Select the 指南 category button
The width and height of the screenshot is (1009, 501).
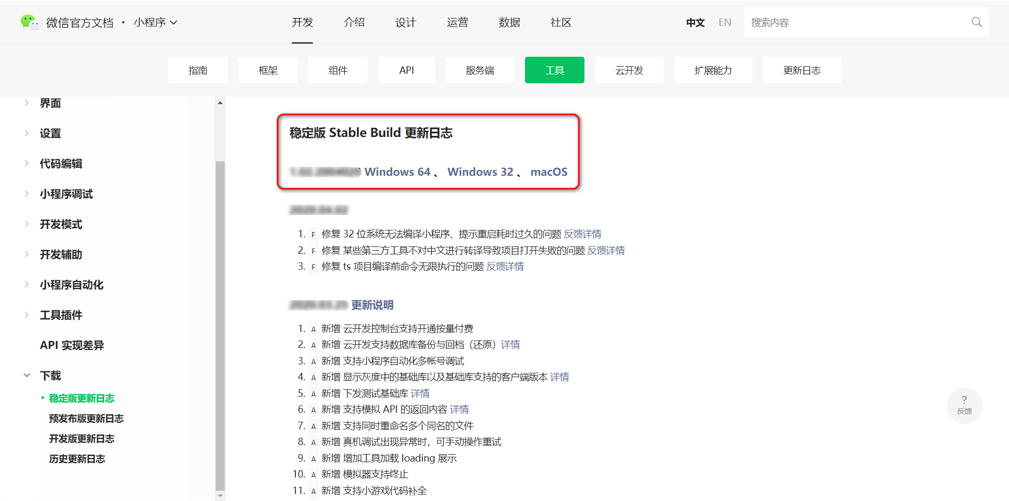[x=198, y=70]
